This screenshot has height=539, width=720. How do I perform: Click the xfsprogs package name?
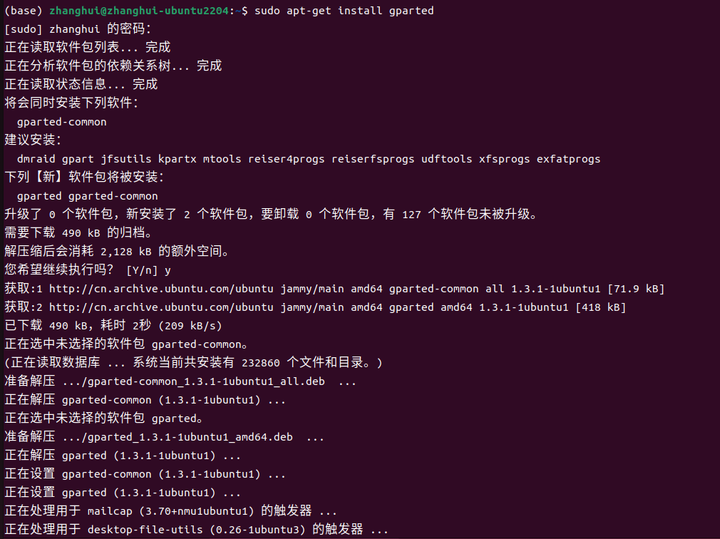click(504, 159)
